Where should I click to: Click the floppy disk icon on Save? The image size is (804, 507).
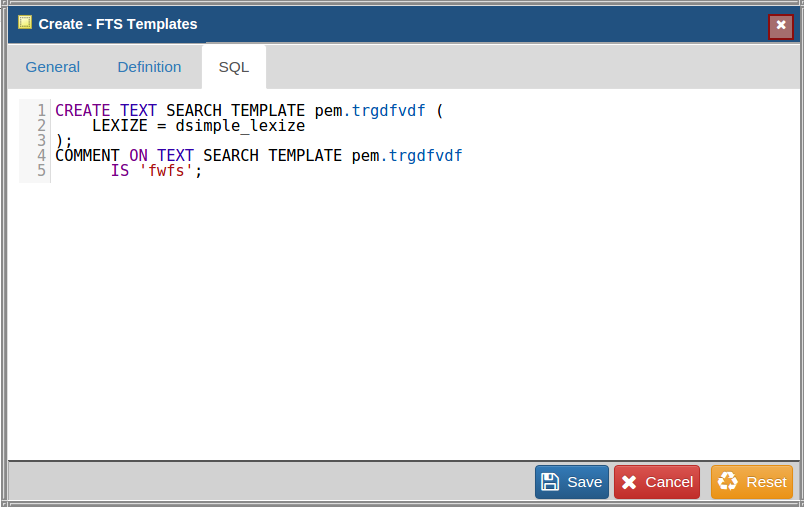[x=550, y=482]
